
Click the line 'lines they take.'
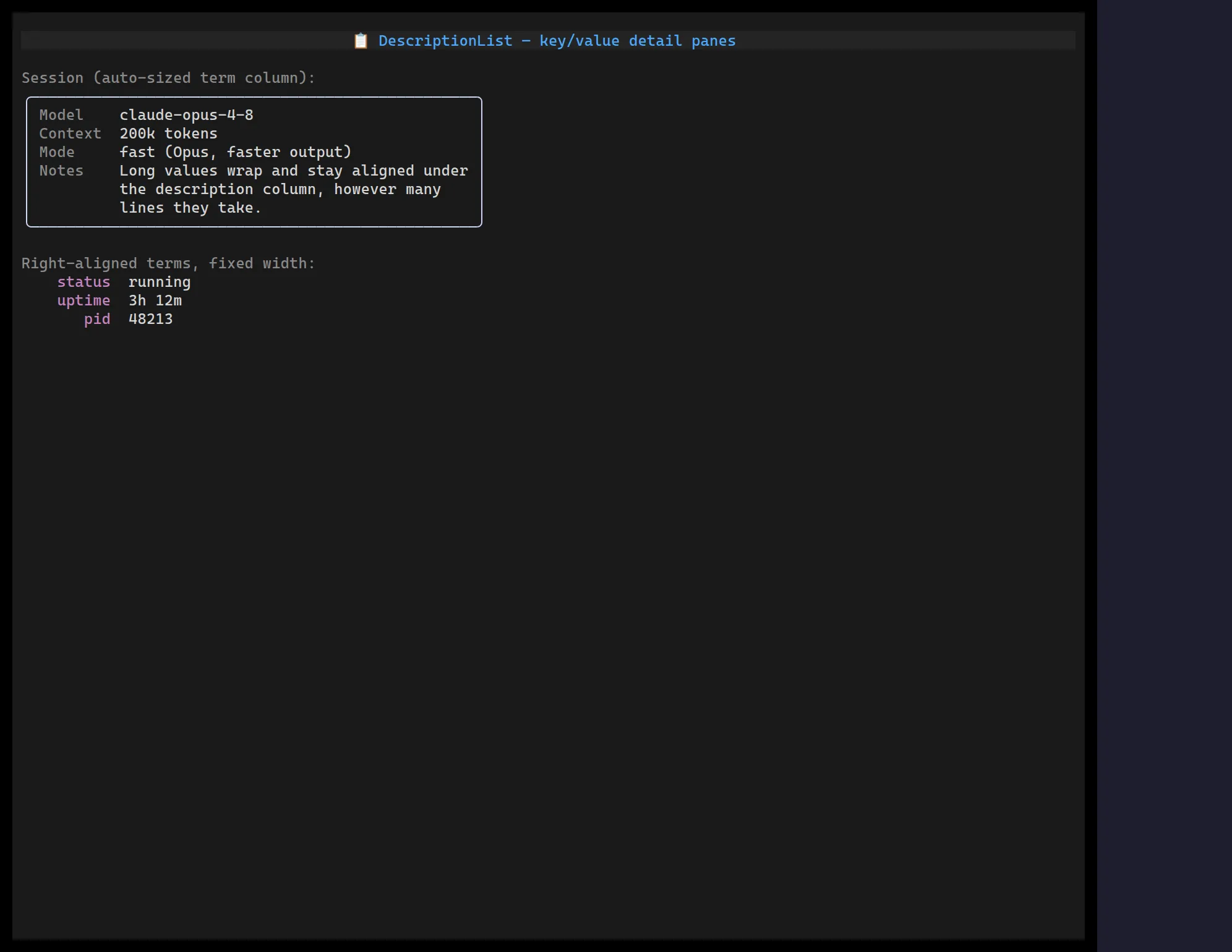tap(190, 208)
